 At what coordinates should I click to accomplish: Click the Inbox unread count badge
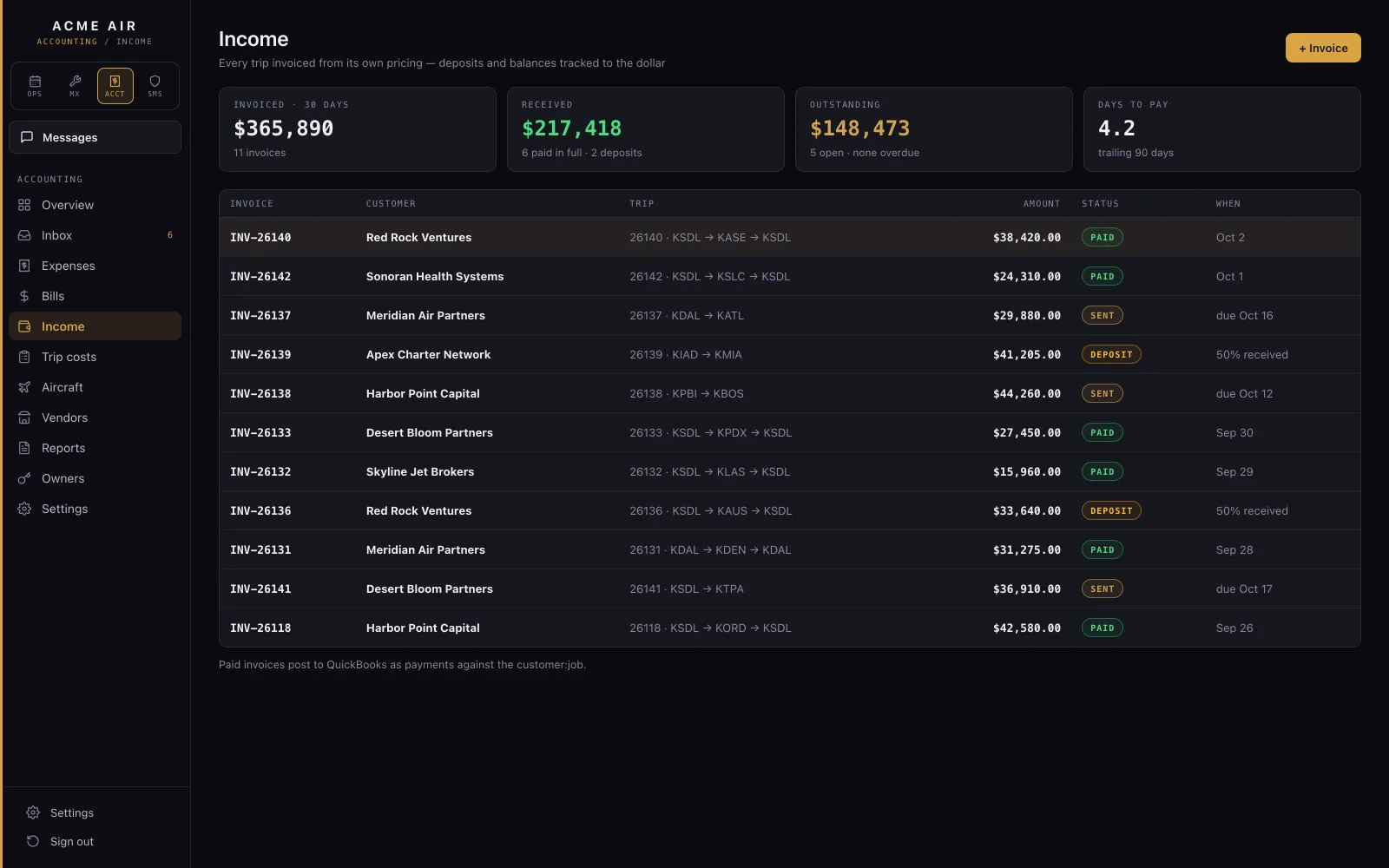(170, 235)
